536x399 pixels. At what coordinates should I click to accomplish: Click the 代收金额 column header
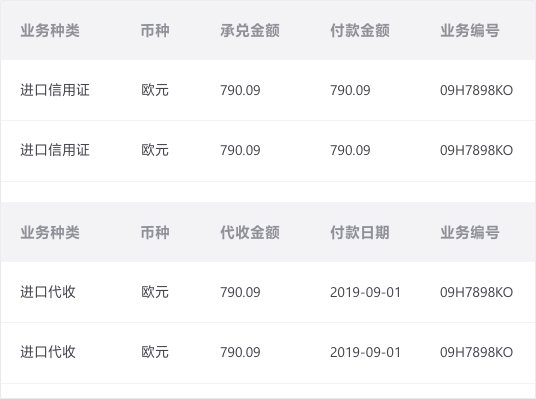point(250,232)
